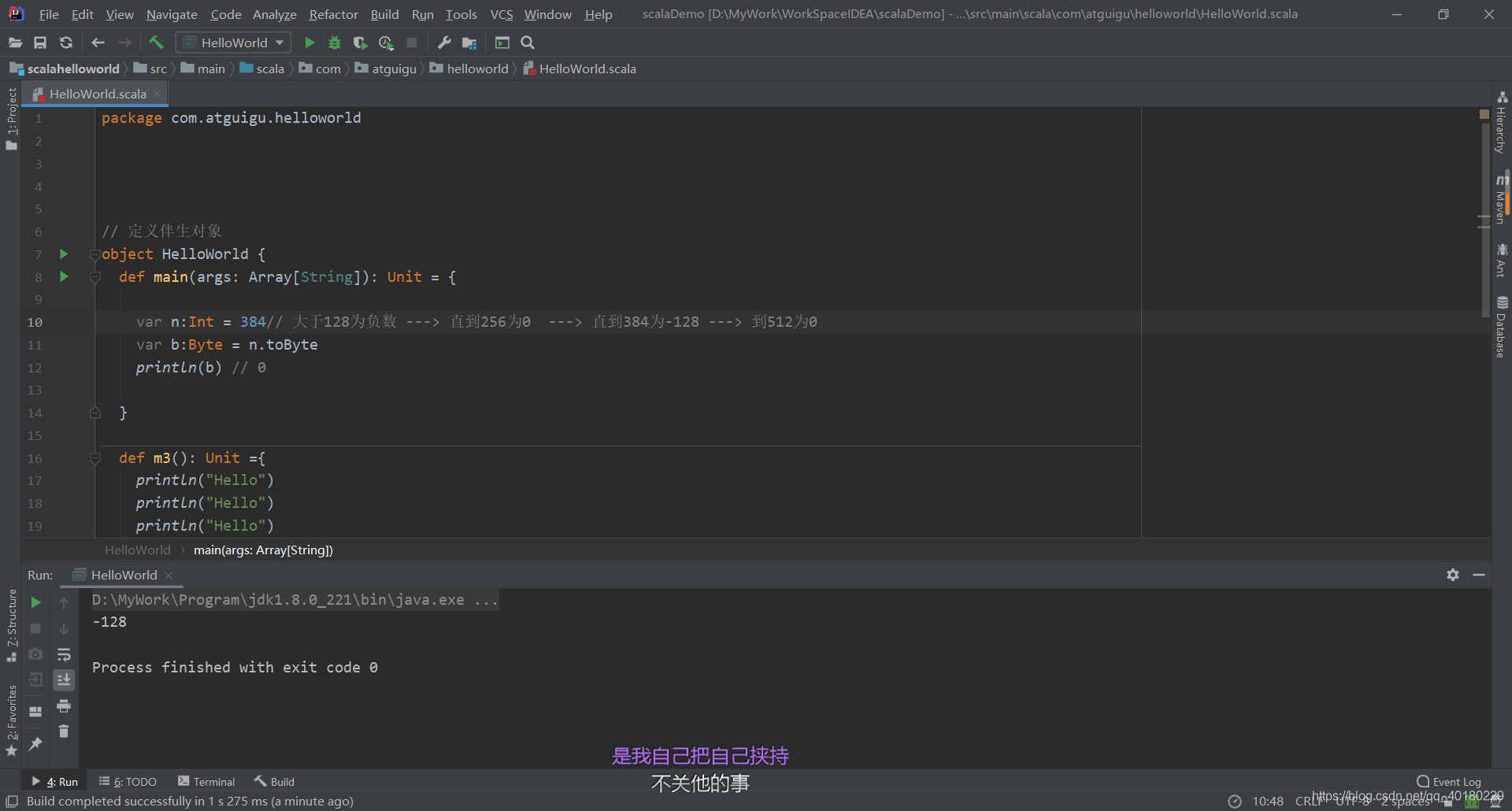Viewport: 1512px width, 811px height.
Task: Clear console with the trash icon
Action: pyautogui.click(x=64, y=731)
